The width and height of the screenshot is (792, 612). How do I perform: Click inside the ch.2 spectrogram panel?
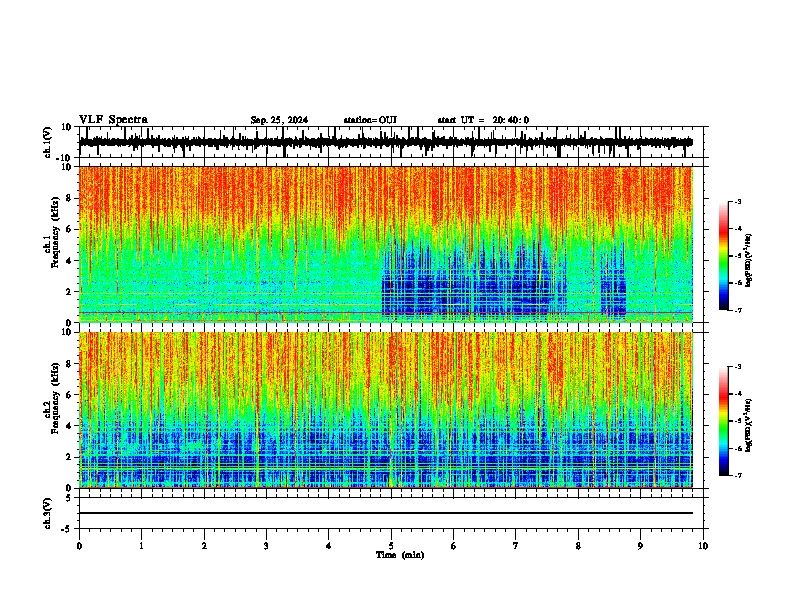(386, 410)
